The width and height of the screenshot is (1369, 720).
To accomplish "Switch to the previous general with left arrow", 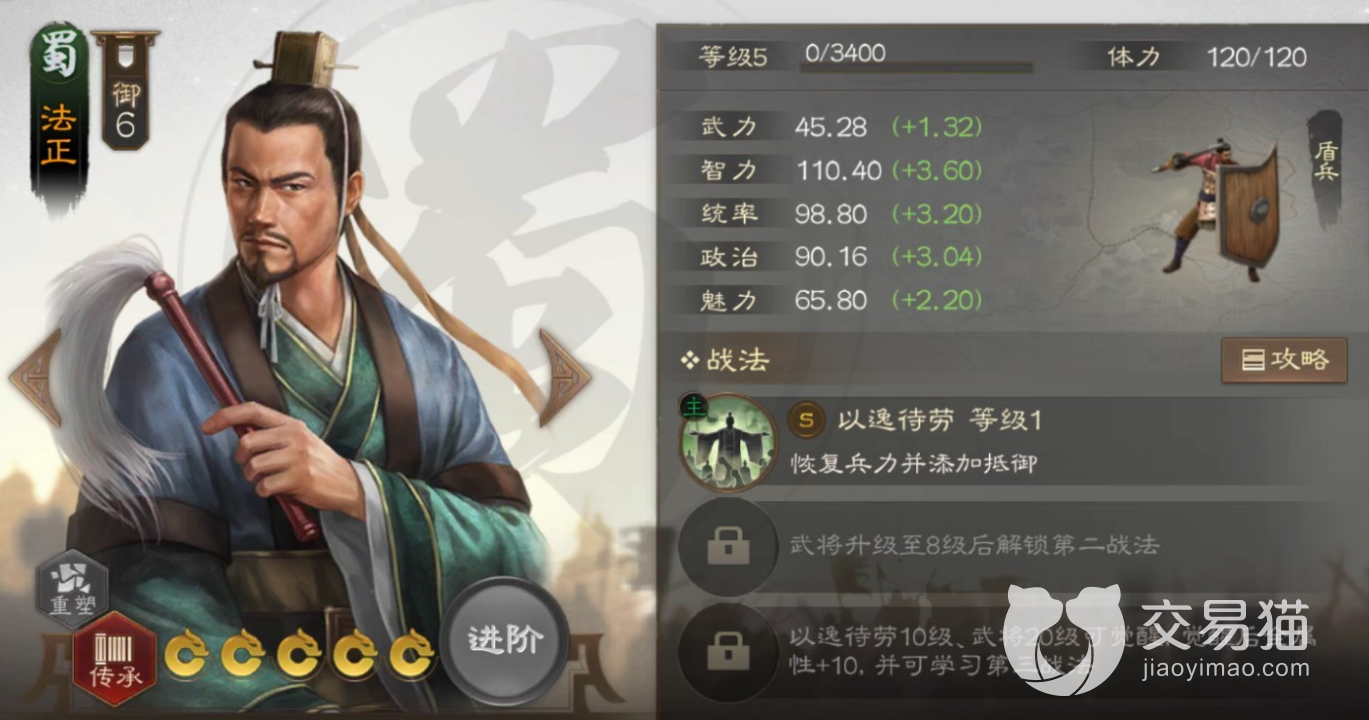I will click(36, 377).
